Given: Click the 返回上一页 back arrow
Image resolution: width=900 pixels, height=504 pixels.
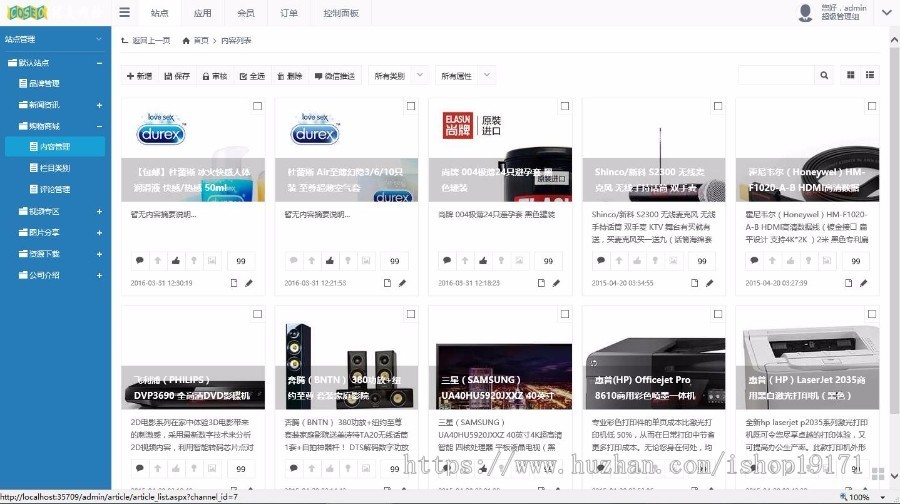Looking at the screenshot, I should click(x=125, y=41).
